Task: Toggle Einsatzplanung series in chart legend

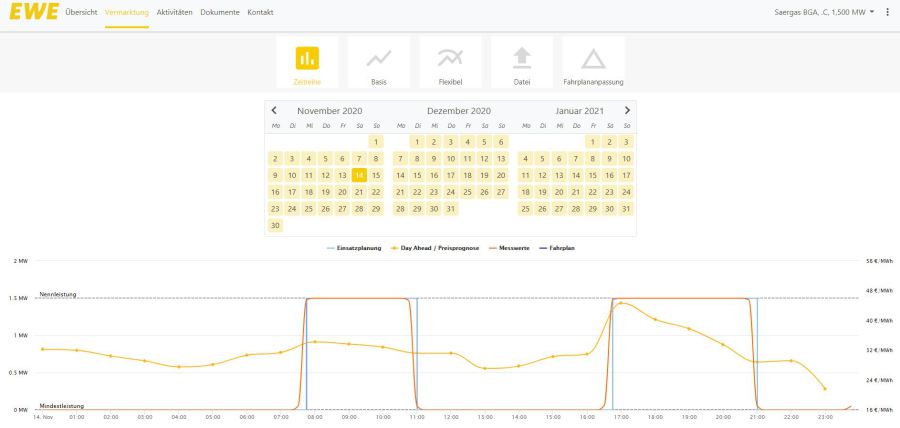Action: 355,247
